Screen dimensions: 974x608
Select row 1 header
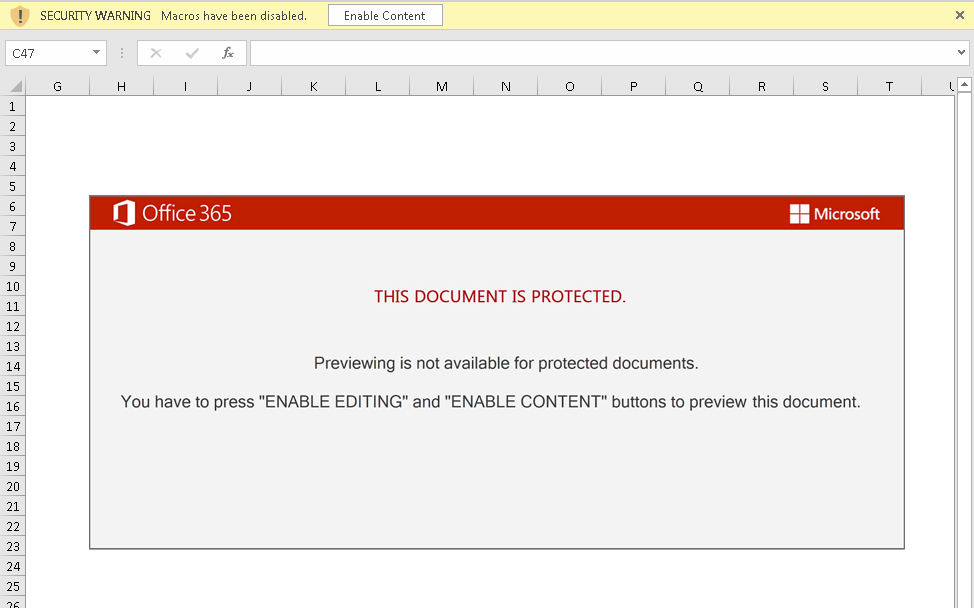click(x=12, y=107)
